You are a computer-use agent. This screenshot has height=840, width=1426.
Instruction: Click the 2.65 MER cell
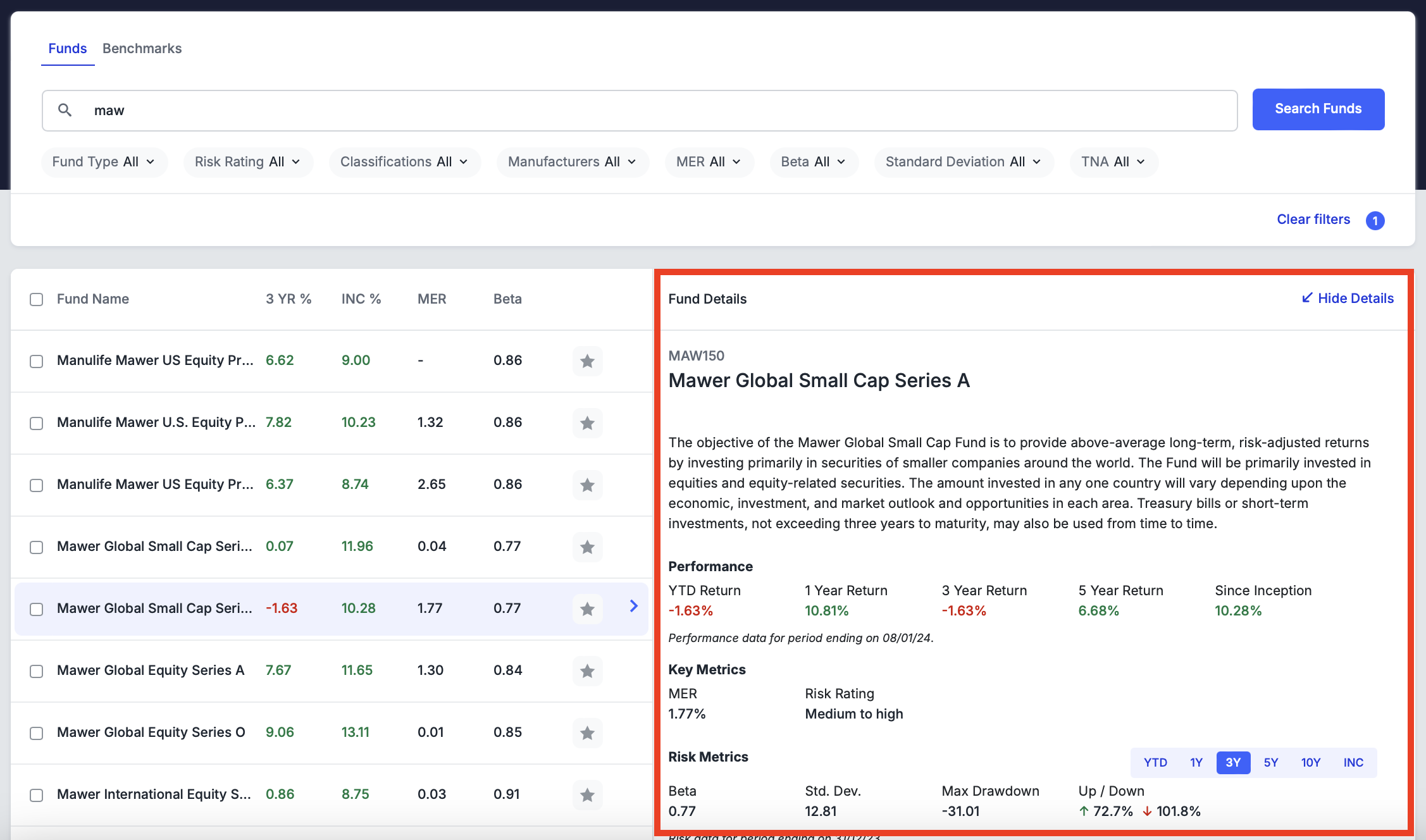pos(431,485)
